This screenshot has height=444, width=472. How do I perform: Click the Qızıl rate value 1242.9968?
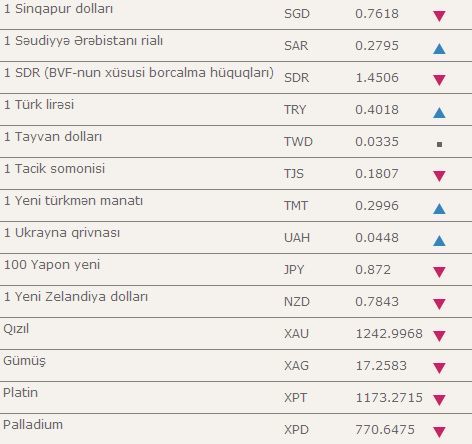389,334
